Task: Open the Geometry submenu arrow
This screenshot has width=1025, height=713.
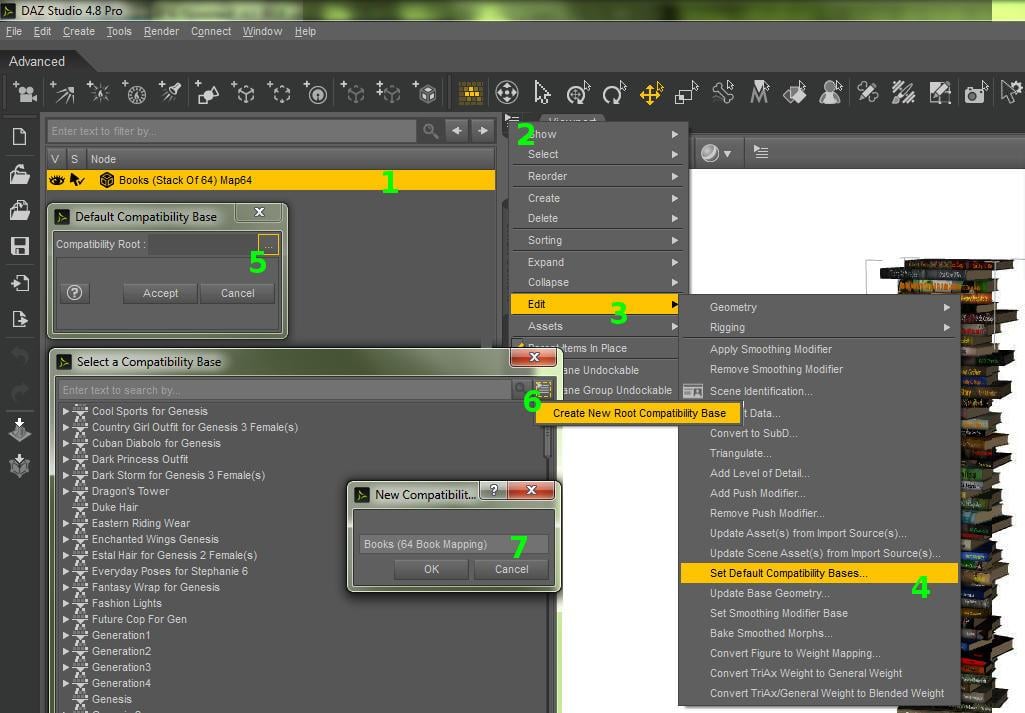Action: click(947, 307)
